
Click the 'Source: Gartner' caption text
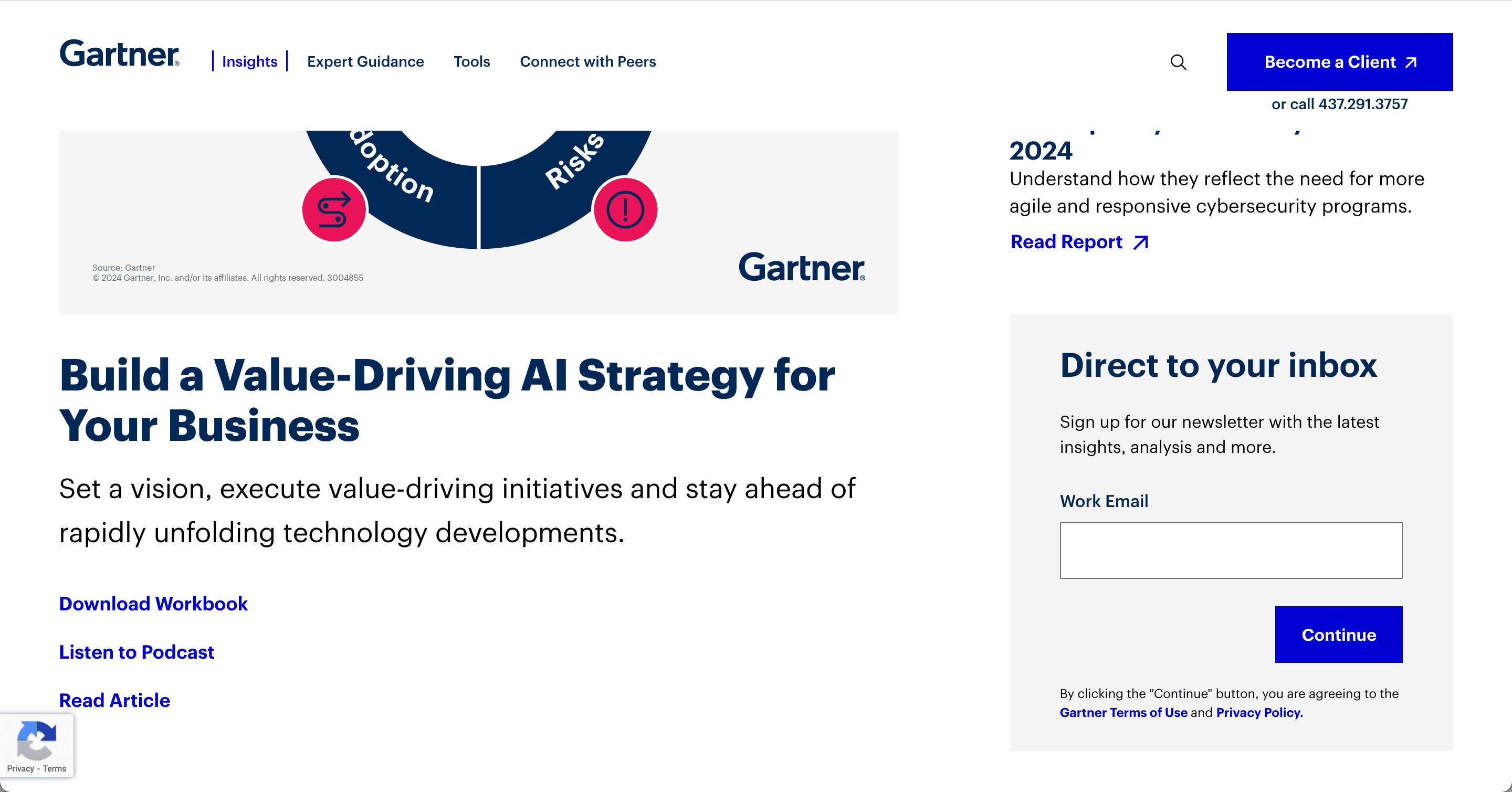pyautogui.click(x=123, y=268)
